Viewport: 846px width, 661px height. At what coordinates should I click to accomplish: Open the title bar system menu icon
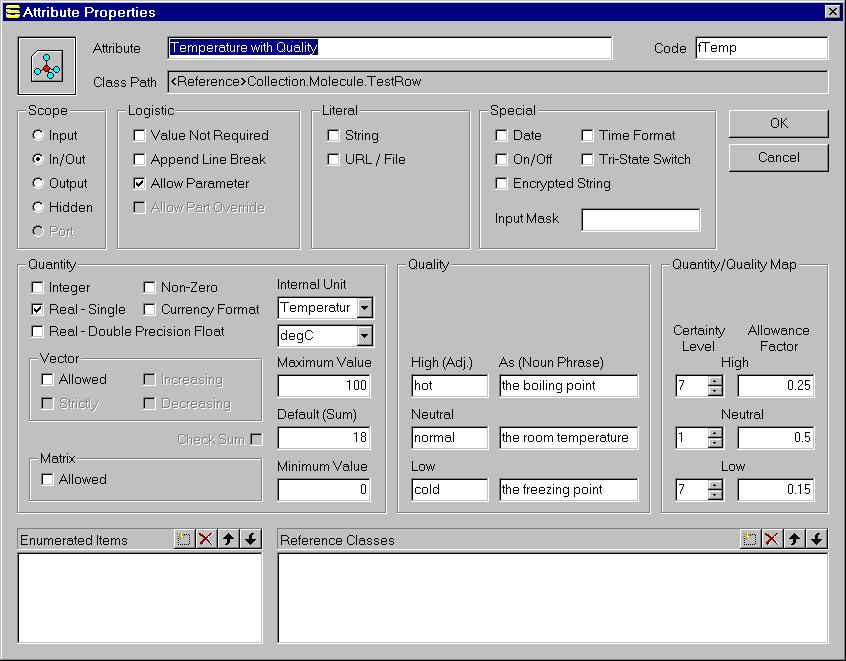[x=11, y=11]
